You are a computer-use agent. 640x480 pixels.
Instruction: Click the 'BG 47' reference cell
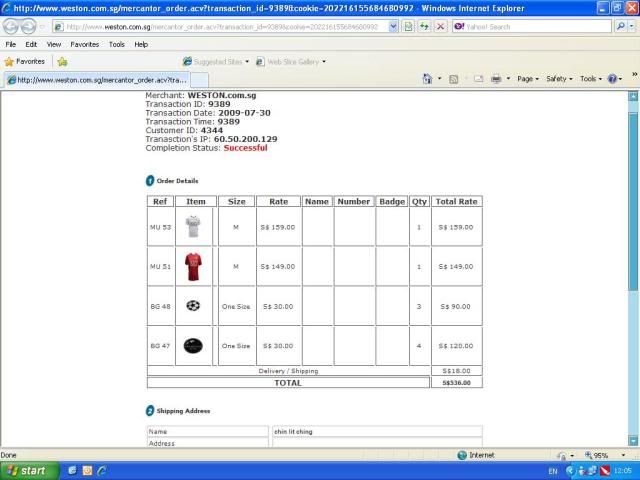pos(160,346)
